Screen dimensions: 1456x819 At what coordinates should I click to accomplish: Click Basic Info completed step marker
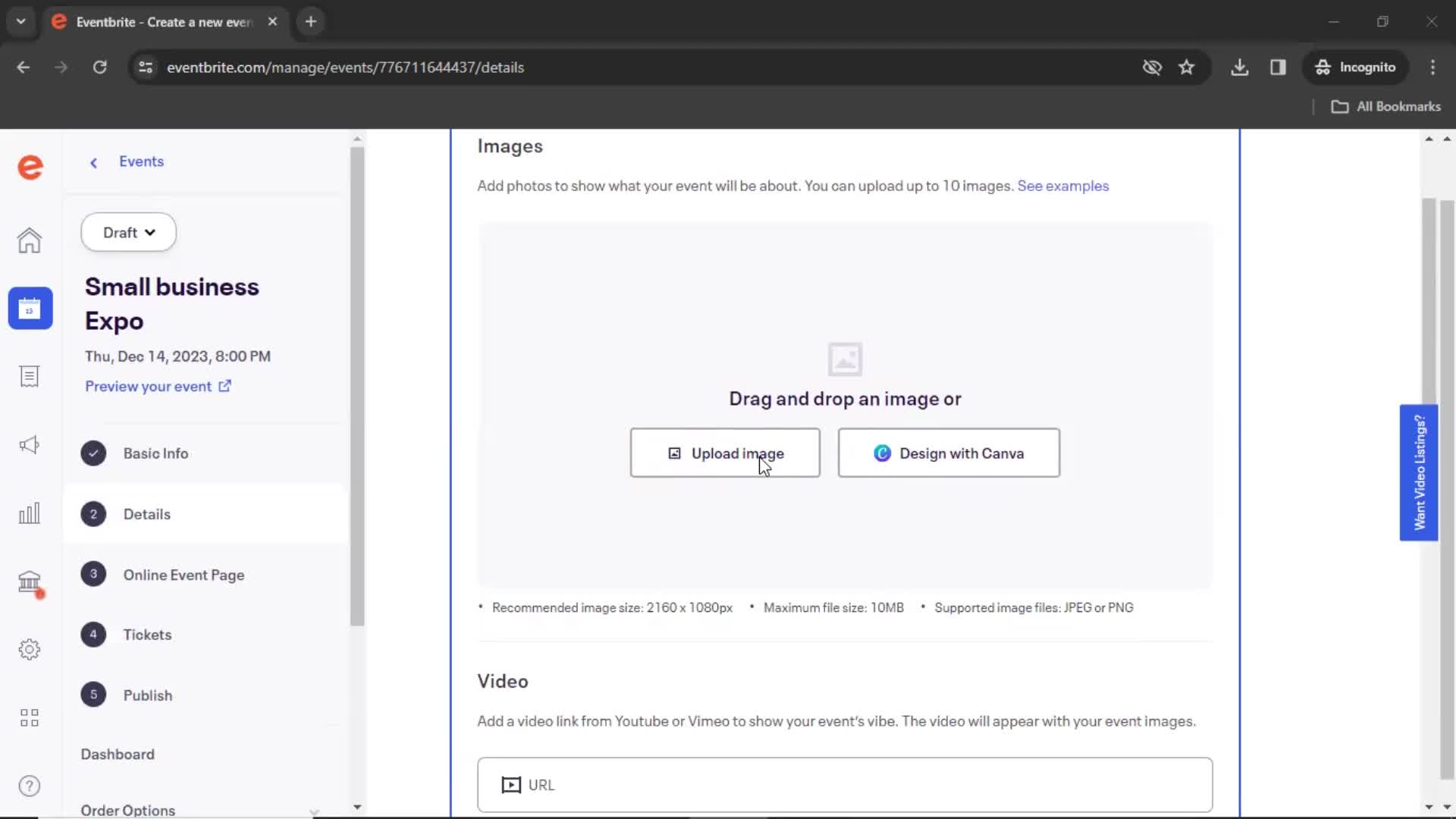pos(93,453)
